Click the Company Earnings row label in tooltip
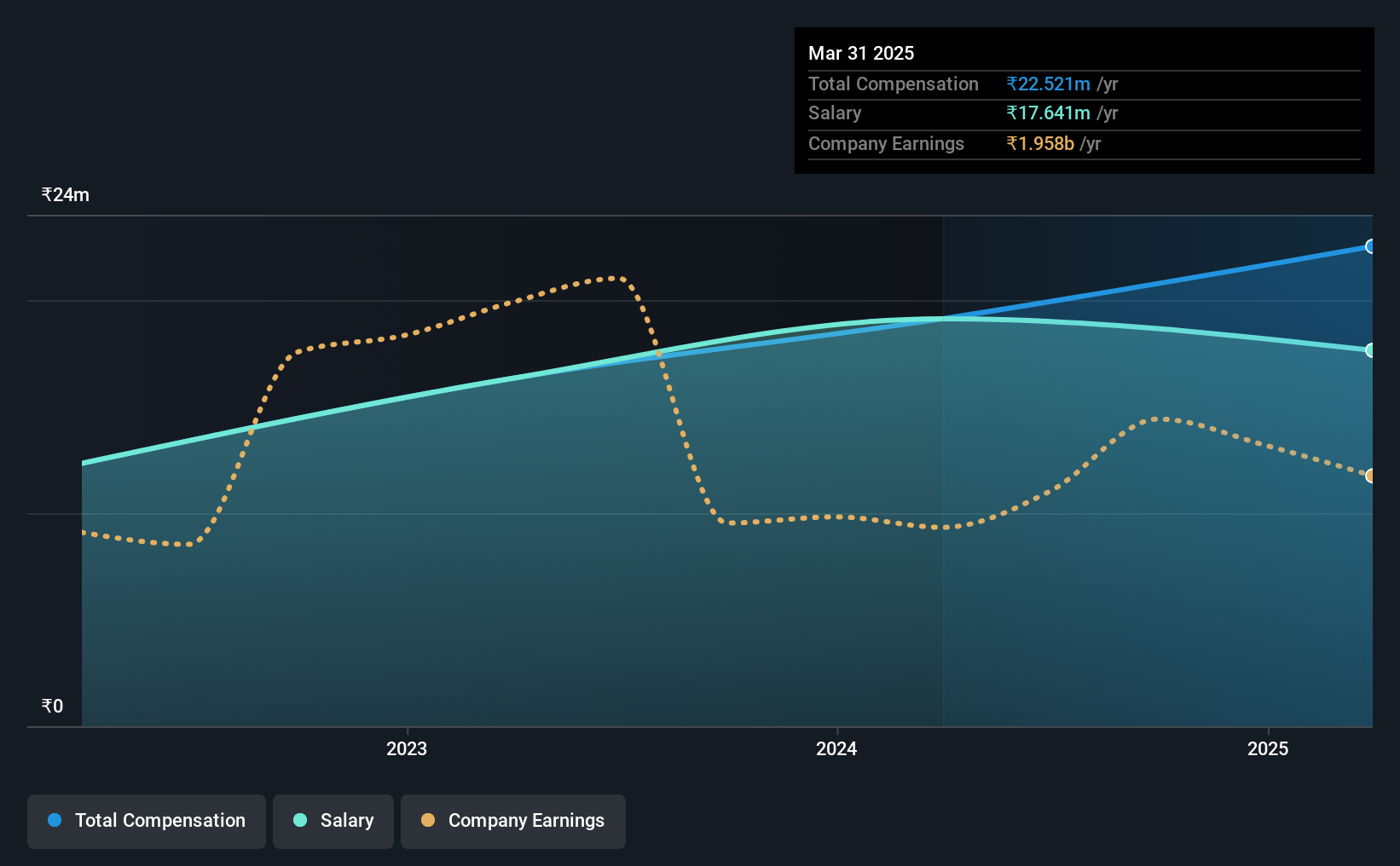 coord(886,143)
